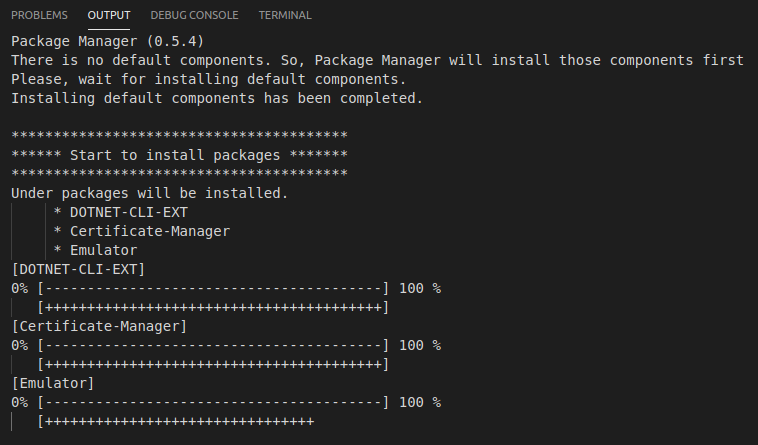Click the 'has been completed' output line

coord(217,98)
